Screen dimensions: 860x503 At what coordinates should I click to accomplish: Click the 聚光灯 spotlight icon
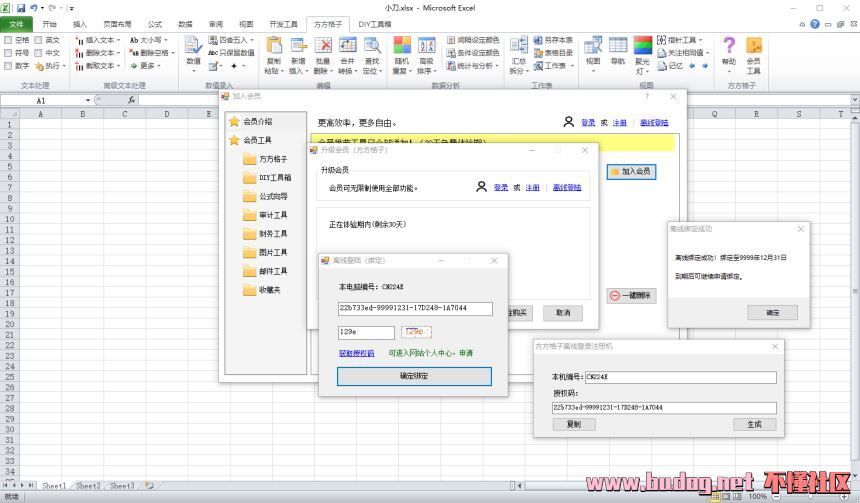click(642, 52)
